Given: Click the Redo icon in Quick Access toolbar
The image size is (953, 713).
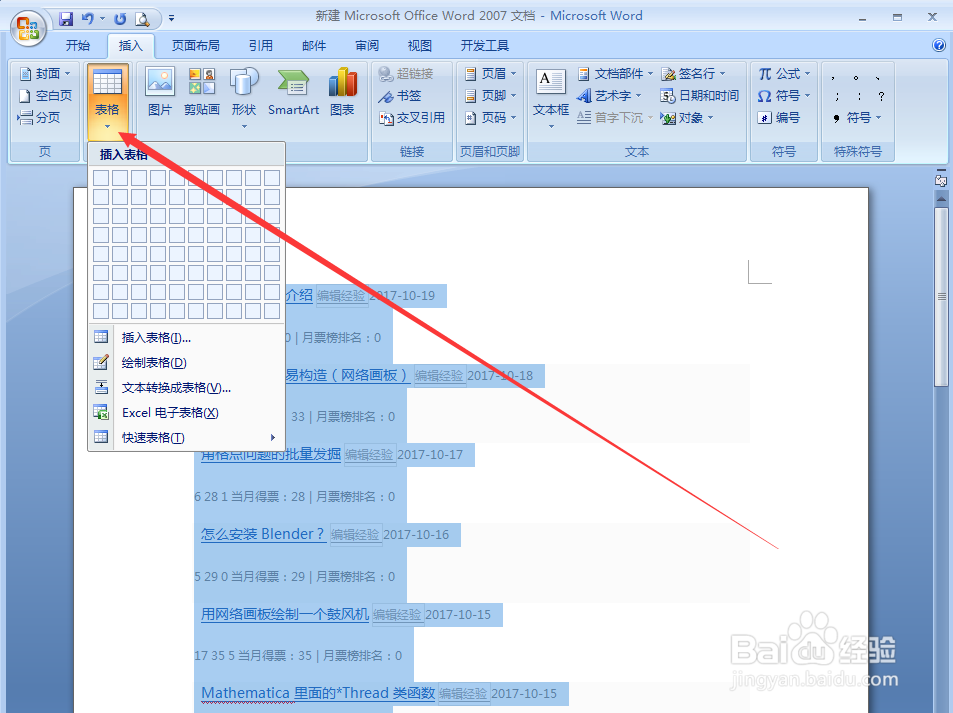Looking at the screenshot, I should click(120, 19).
